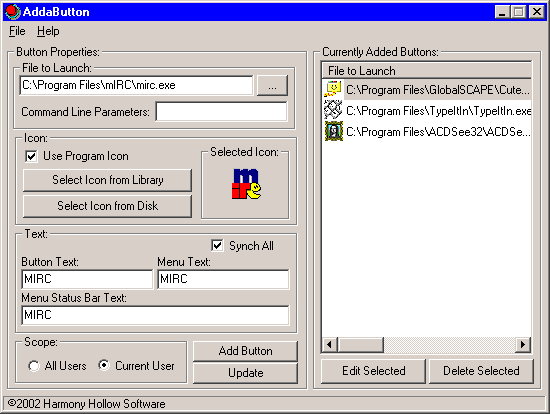This screenshot has height=414, width=550.
Task: Select the TypeItIn icon in list
Action: pos(333,110)
